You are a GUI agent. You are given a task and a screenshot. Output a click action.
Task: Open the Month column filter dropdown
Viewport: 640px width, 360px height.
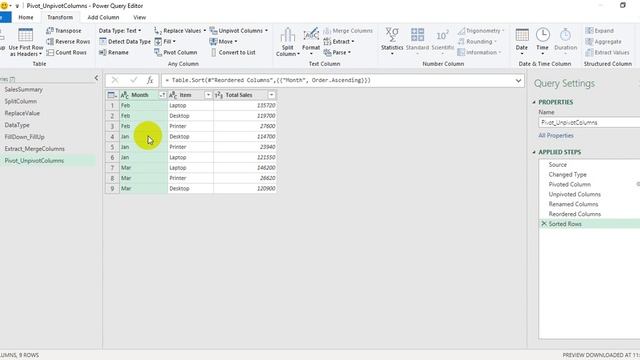click(162, 95)
